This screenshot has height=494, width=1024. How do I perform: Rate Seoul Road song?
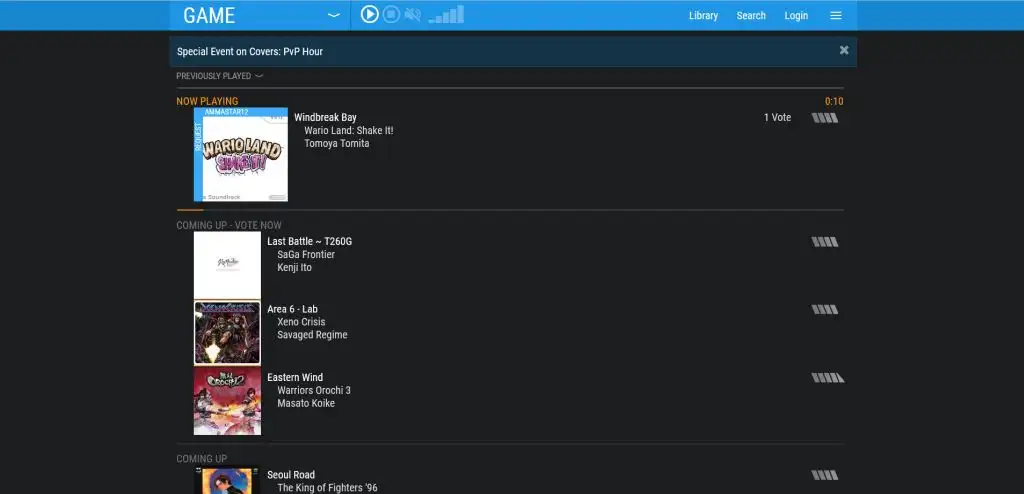(825, 475)
